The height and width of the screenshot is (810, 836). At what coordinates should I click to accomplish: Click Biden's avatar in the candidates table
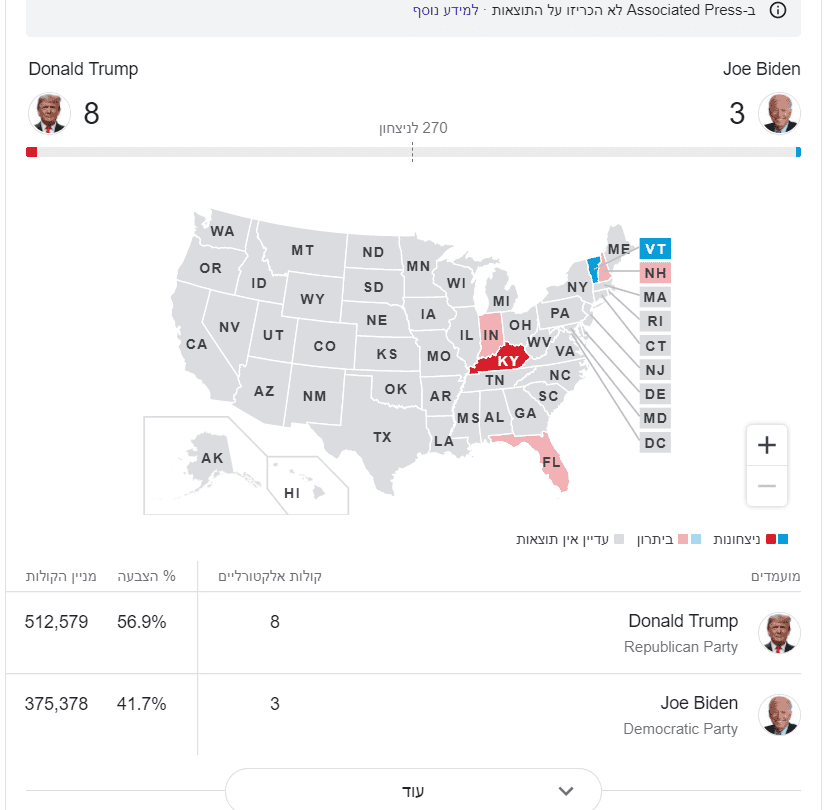[x=779, y=715]
